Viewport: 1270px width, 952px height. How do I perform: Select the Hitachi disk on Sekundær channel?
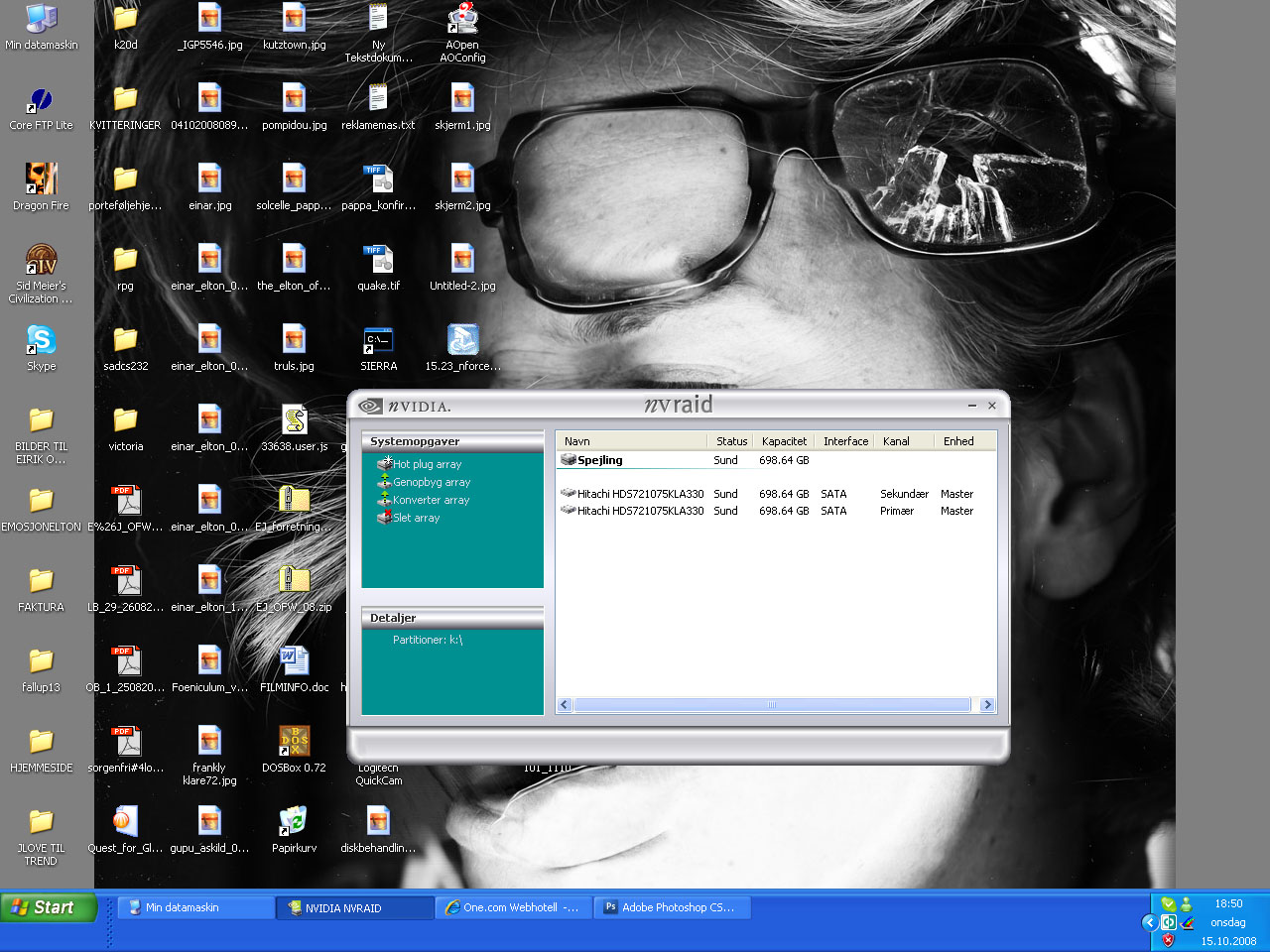pos(766,494)
